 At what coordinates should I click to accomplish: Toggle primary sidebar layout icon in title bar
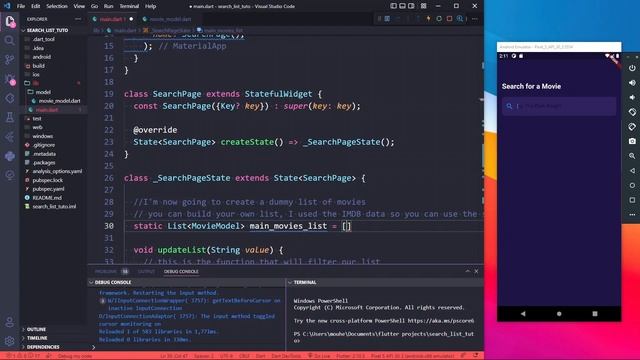[x=393, y=6]
